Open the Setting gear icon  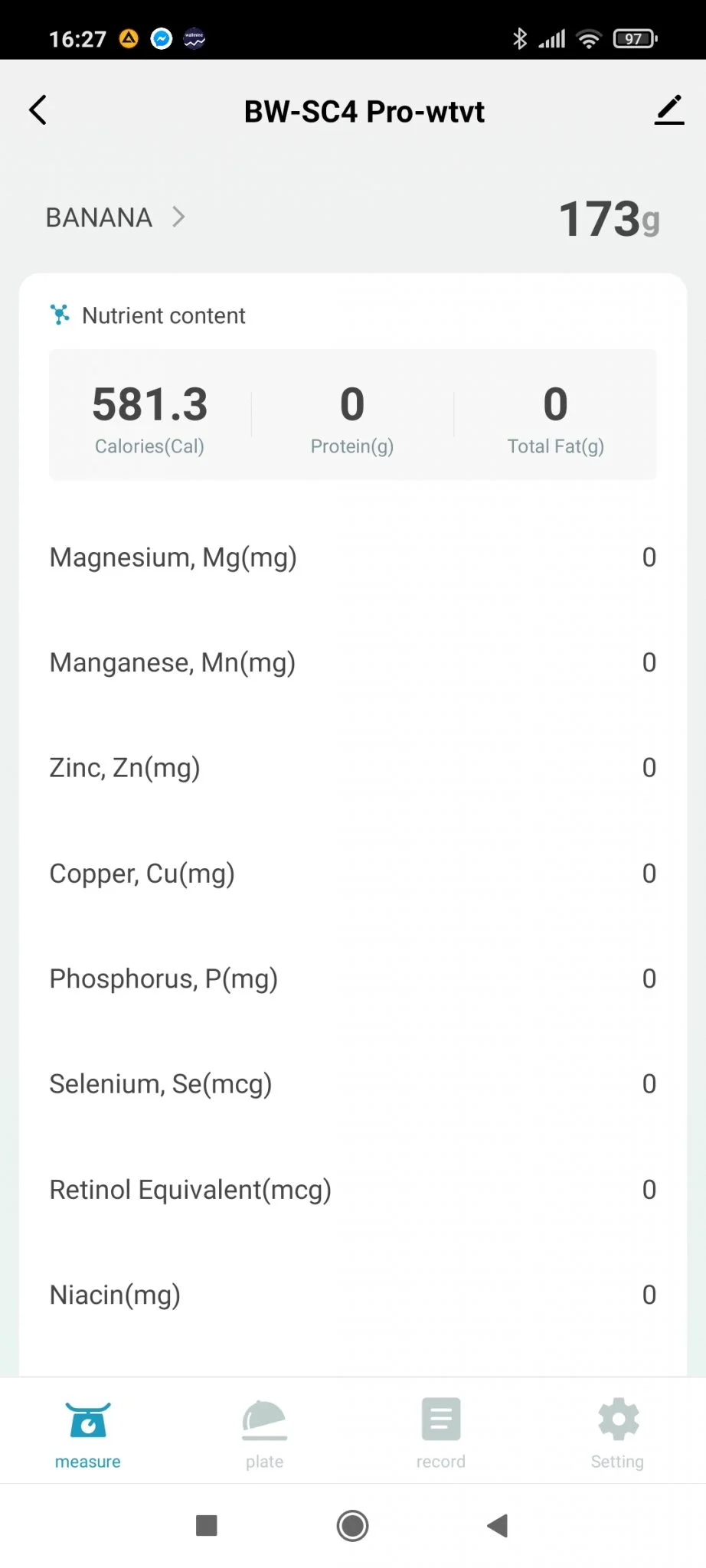[618, 1419]
